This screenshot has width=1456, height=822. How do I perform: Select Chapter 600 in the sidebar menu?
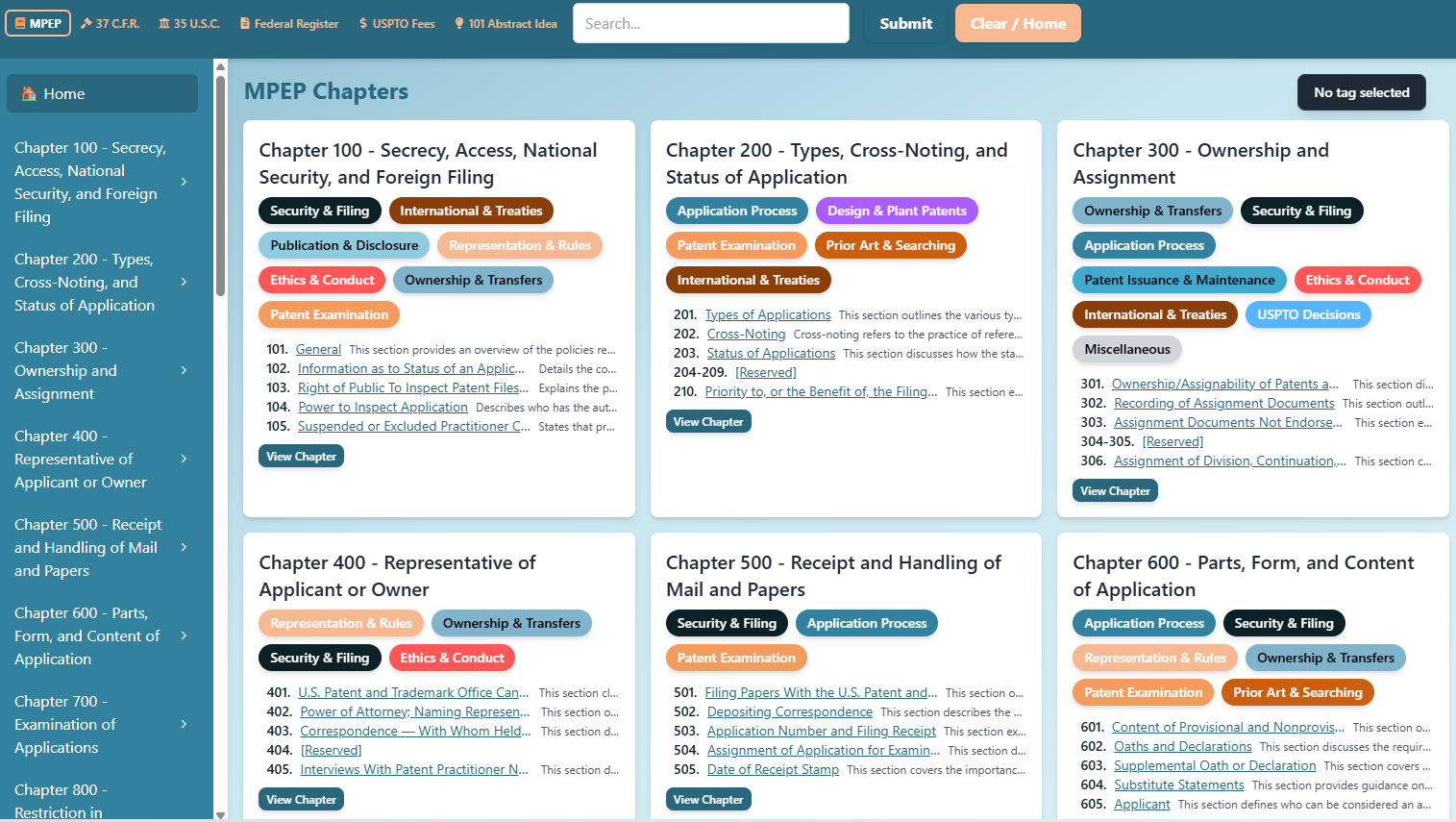coord(86,635)
